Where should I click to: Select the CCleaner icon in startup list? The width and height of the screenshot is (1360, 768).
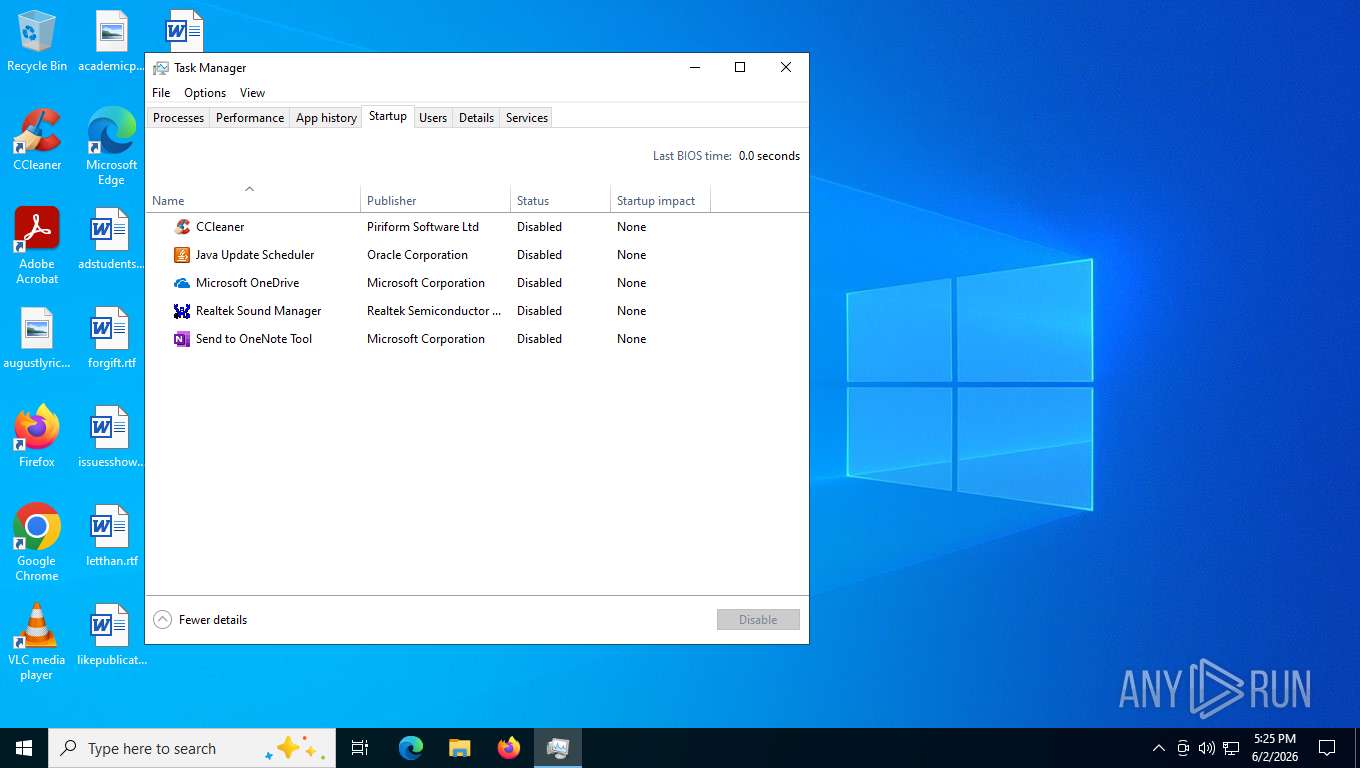182,227
